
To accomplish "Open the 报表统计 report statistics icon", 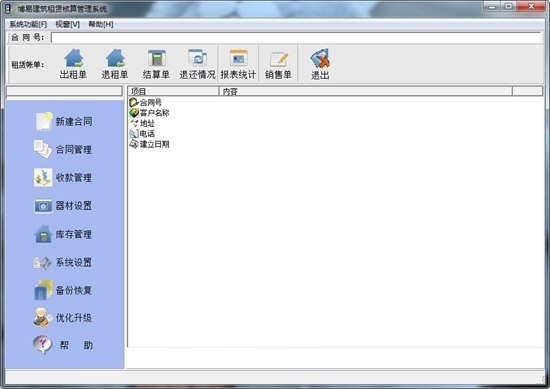I will click(x=239, y=58).
